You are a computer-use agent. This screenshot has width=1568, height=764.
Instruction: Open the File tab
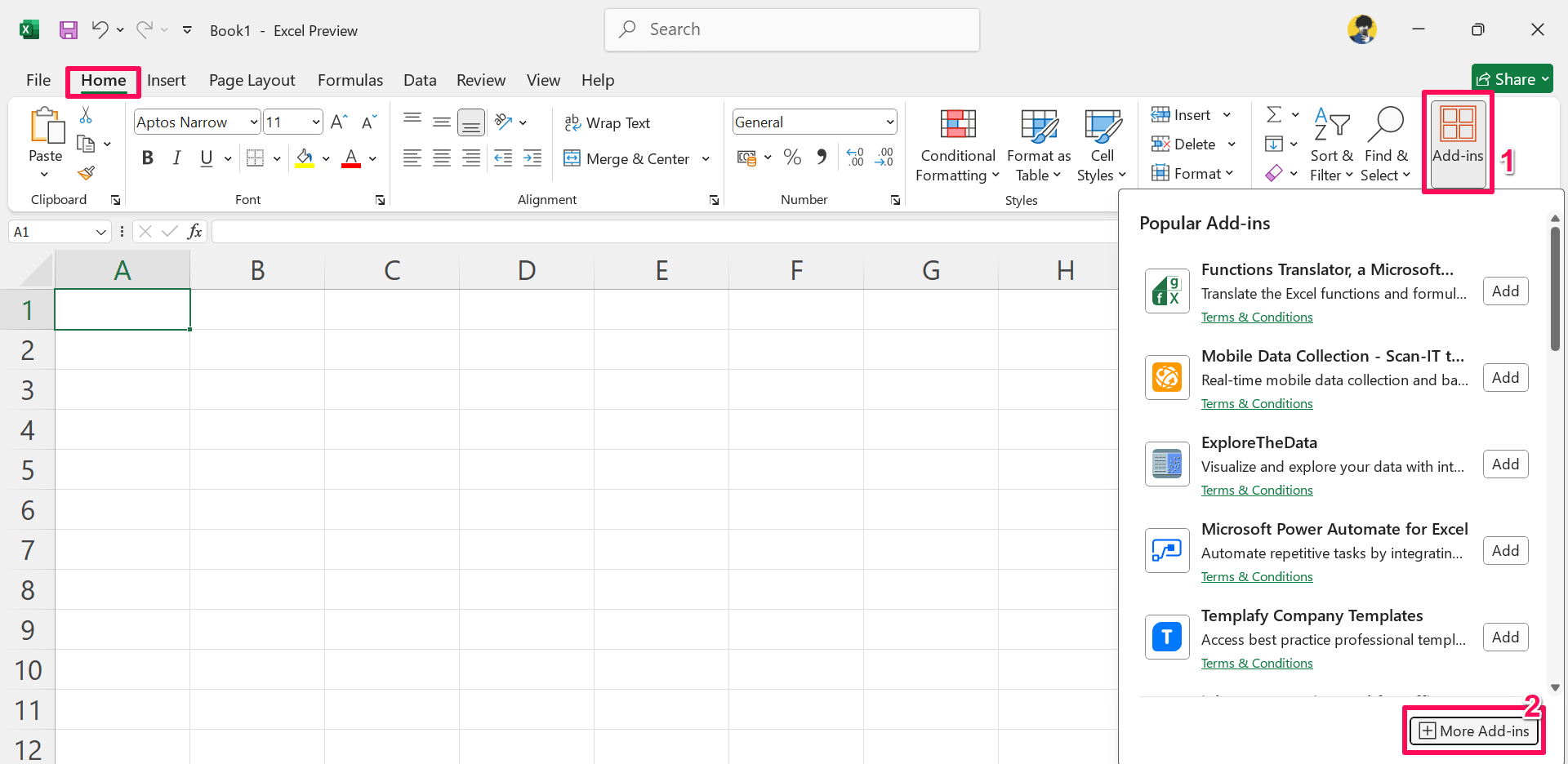click(x=38, y=80)
